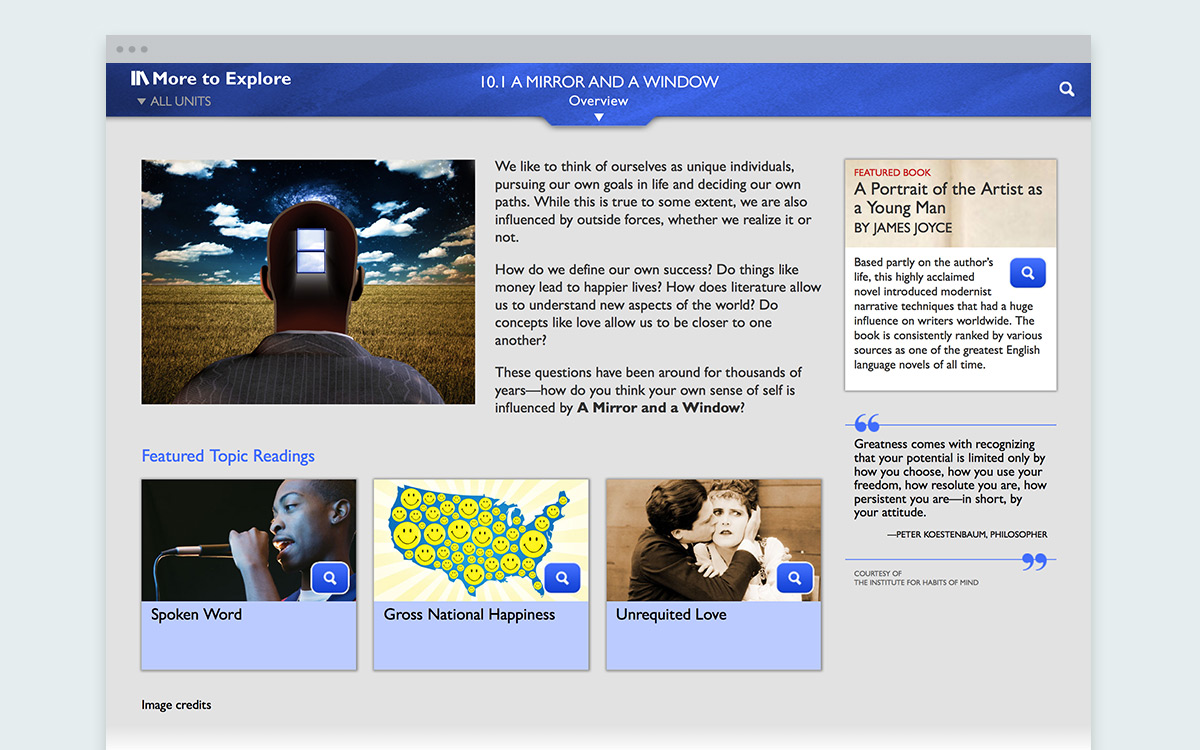The width and height of the screenshot is (1200, 750).
Task: Click the book title A Portrait of the Artist
Action: (948, 198)
